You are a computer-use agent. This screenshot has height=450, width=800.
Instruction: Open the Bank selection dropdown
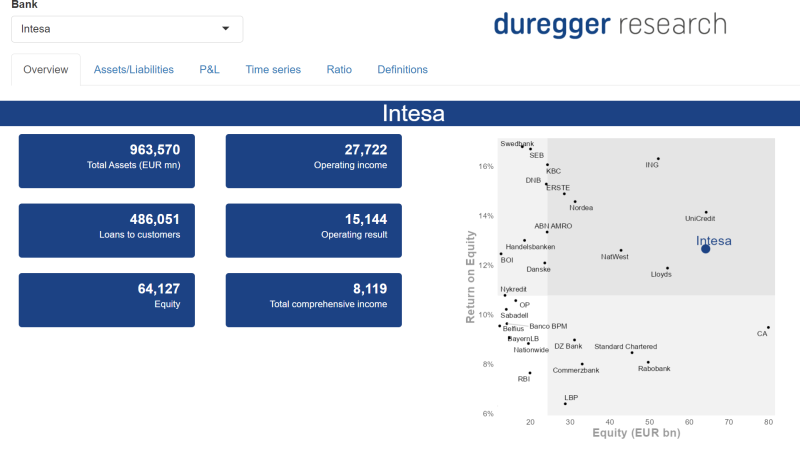(x=126, y=29)
